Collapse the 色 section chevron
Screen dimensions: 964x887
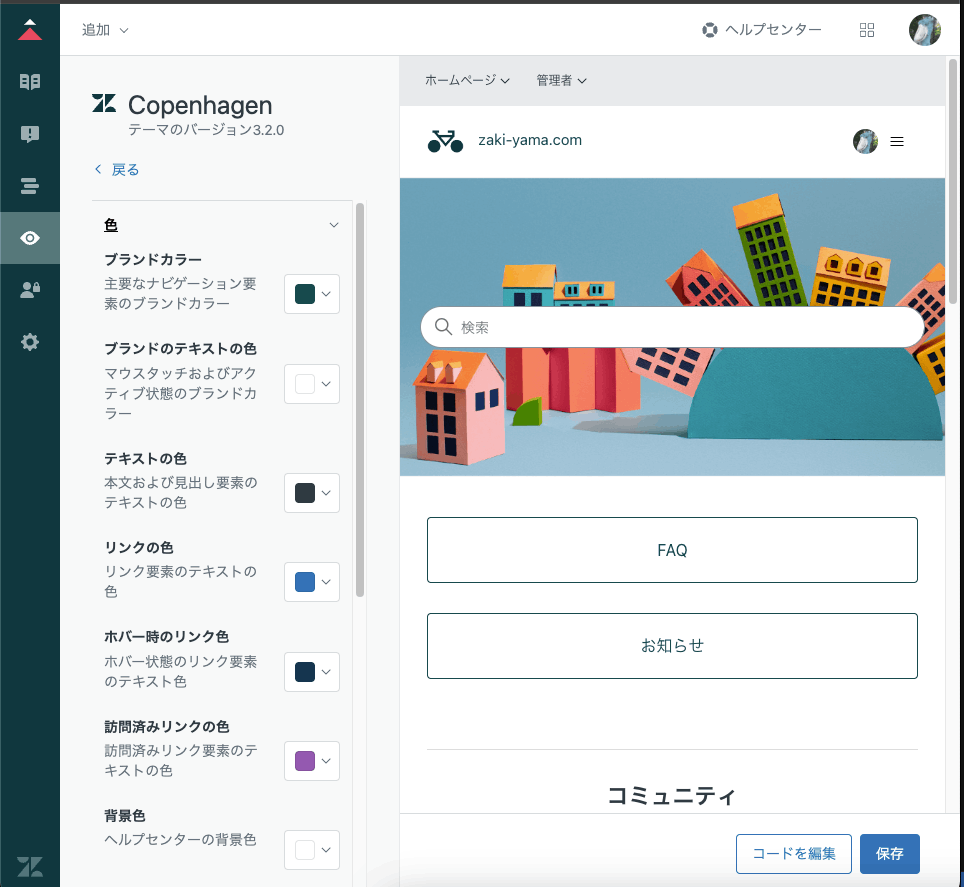[334, 225]
